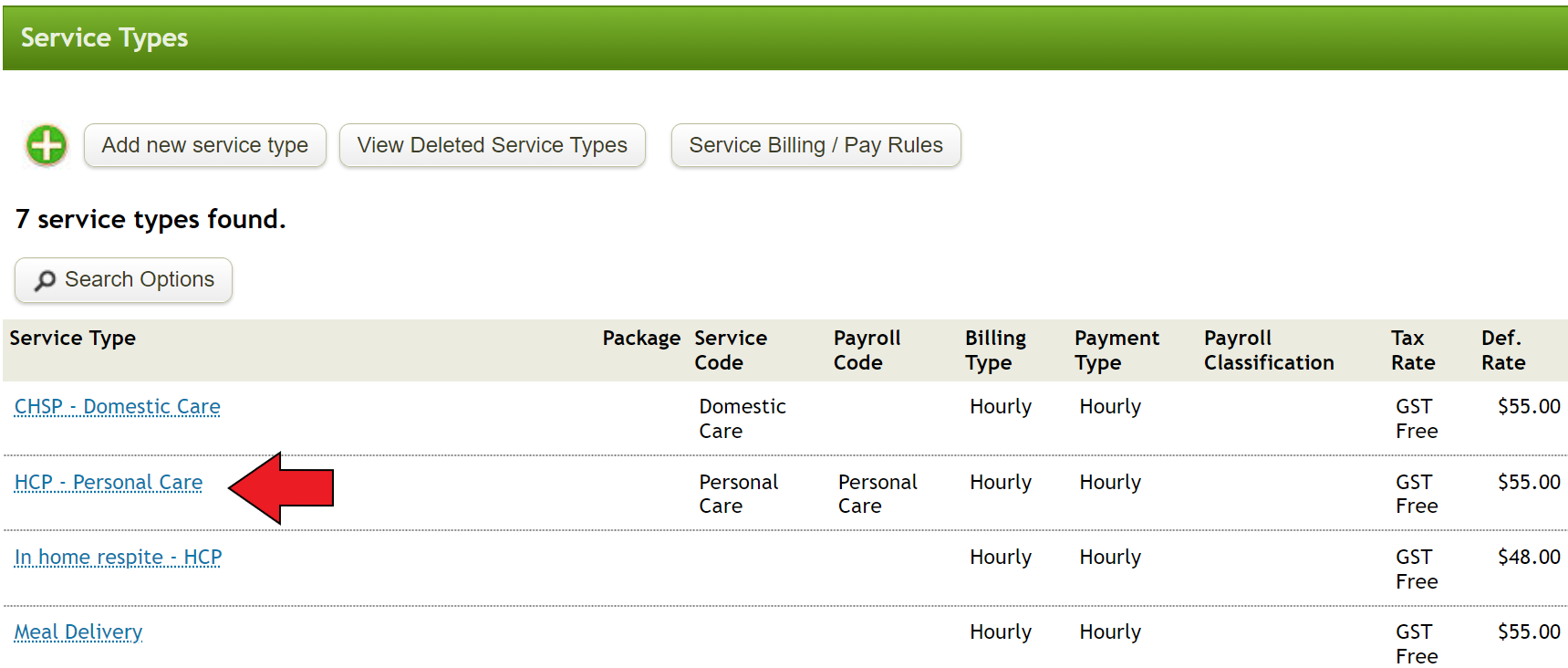Viewport: 1568px width, 668px height.
Task: Click the Service Code column header
Action: pos(731,350)
